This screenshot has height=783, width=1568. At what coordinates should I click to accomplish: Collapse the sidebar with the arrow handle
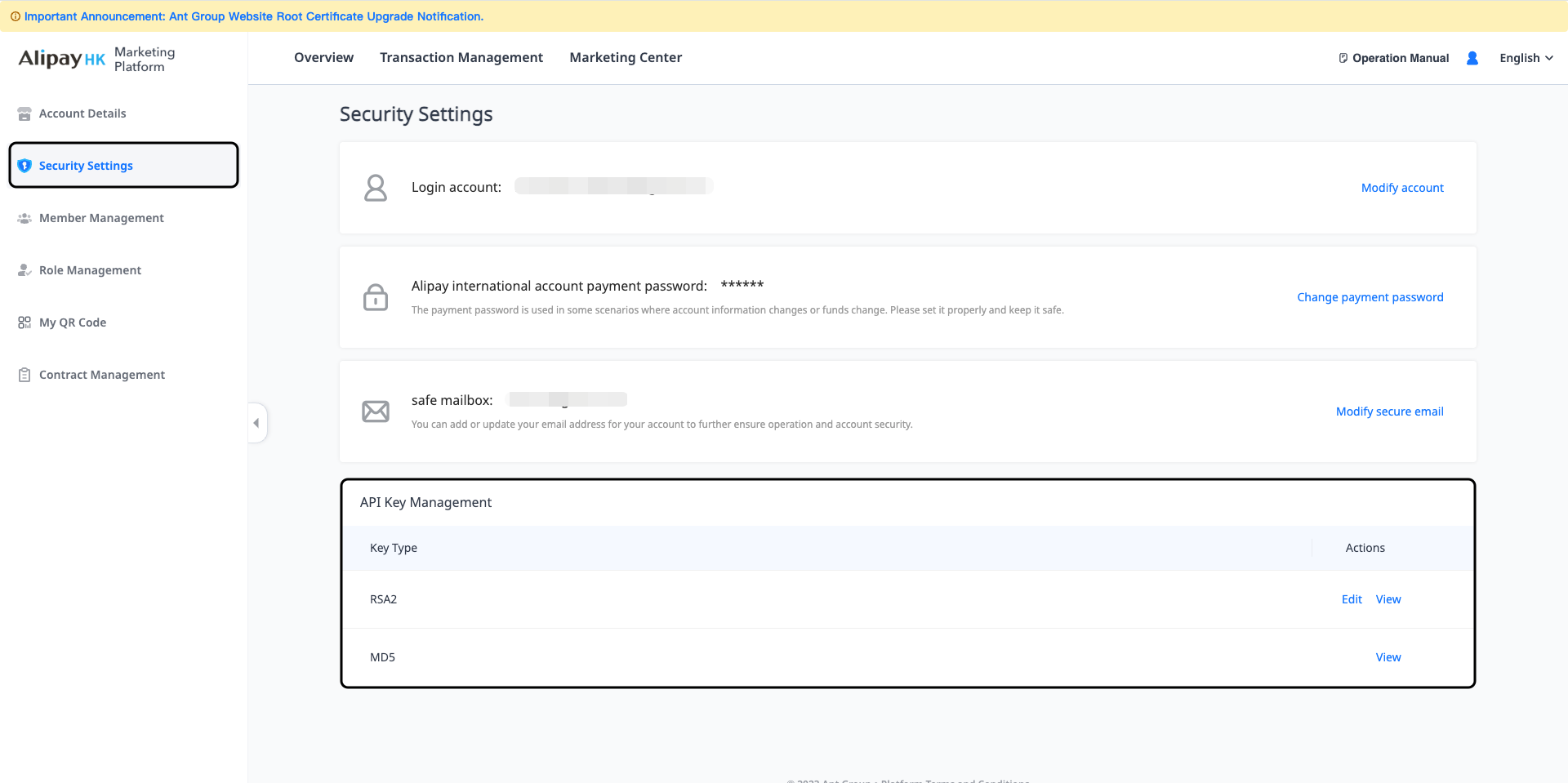click(x=257, y=423)
